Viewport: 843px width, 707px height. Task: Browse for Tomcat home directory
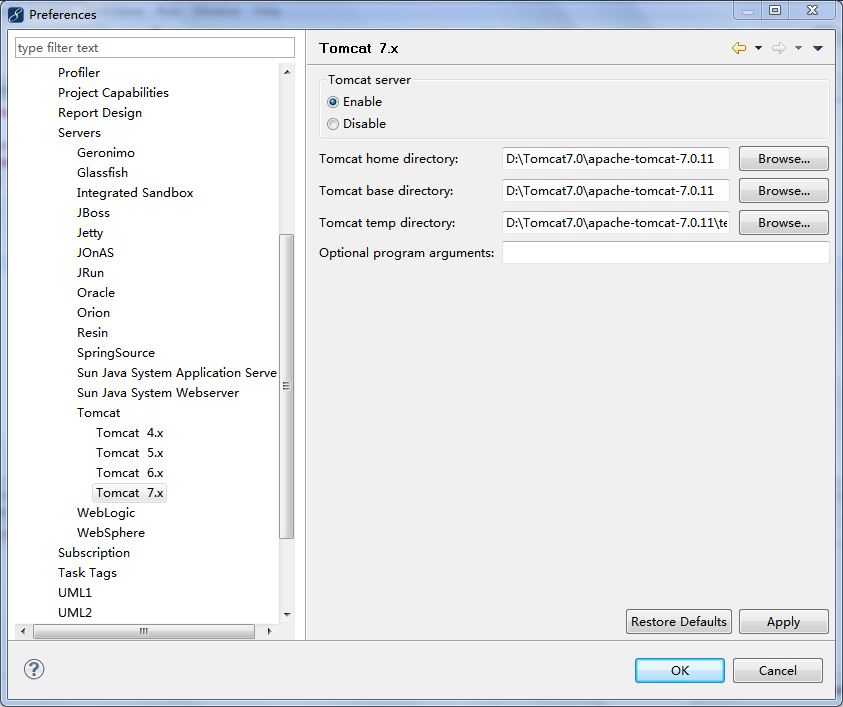[x=783, y=159]
